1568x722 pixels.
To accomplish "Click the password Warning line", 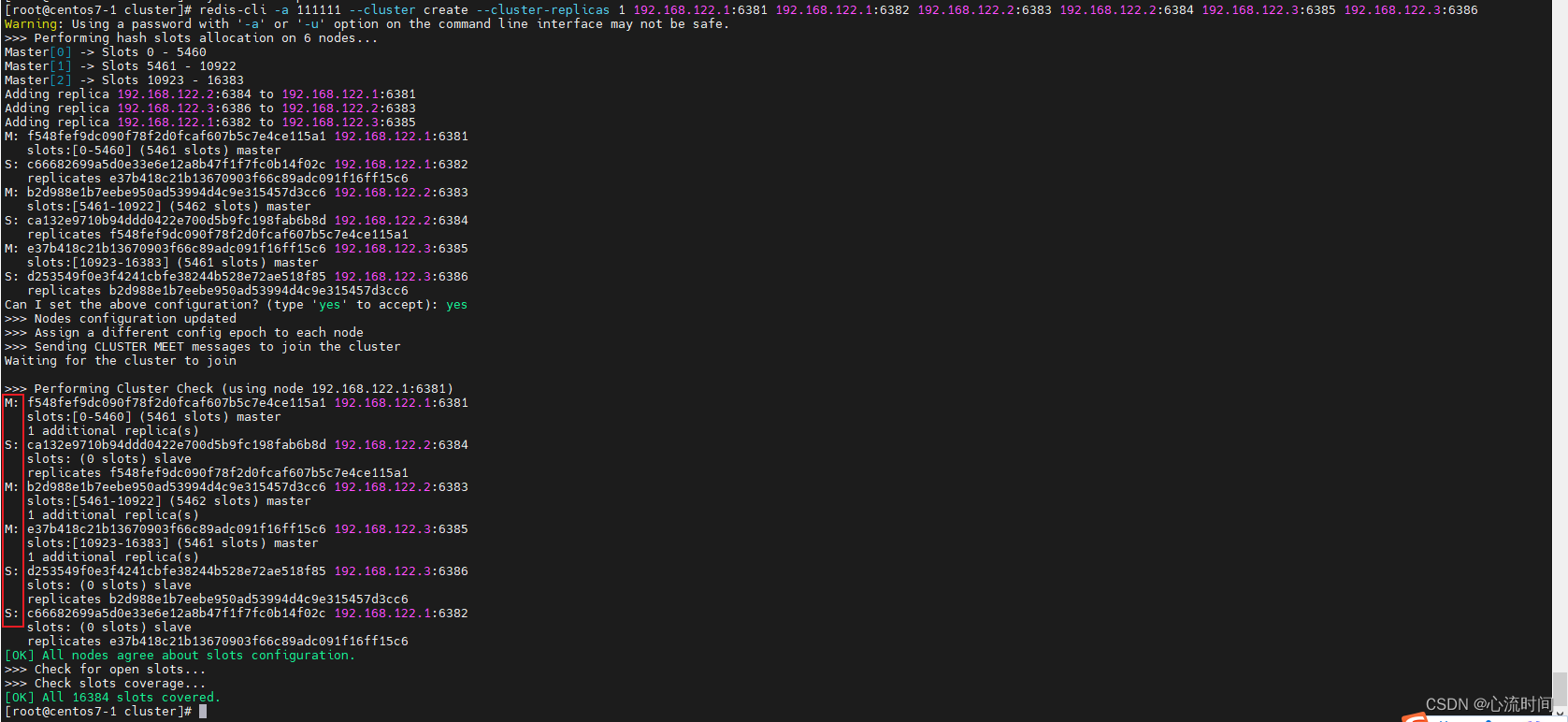I will pos(367,23).
